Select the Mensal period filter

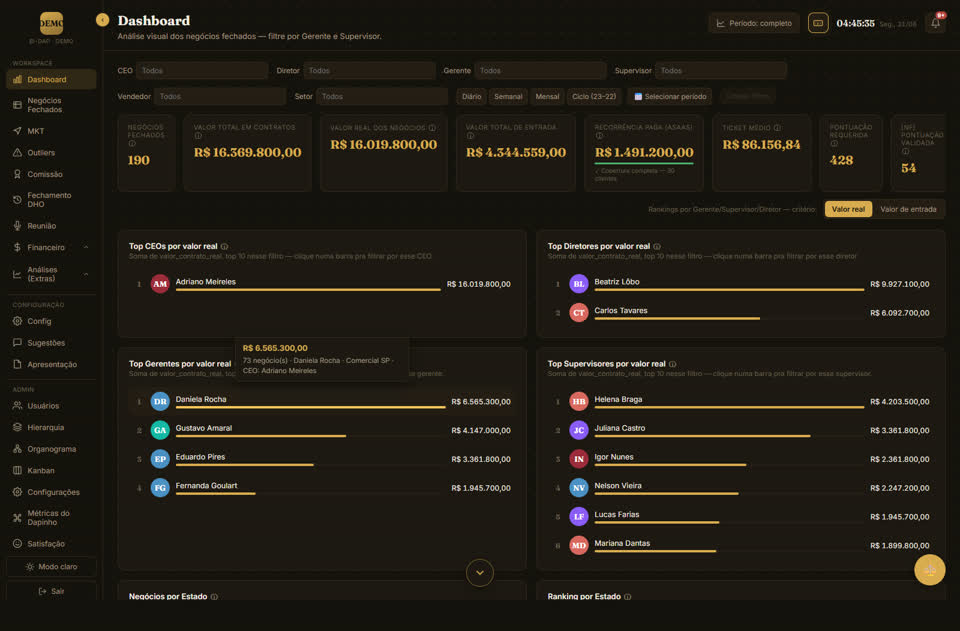pos(547,97)
